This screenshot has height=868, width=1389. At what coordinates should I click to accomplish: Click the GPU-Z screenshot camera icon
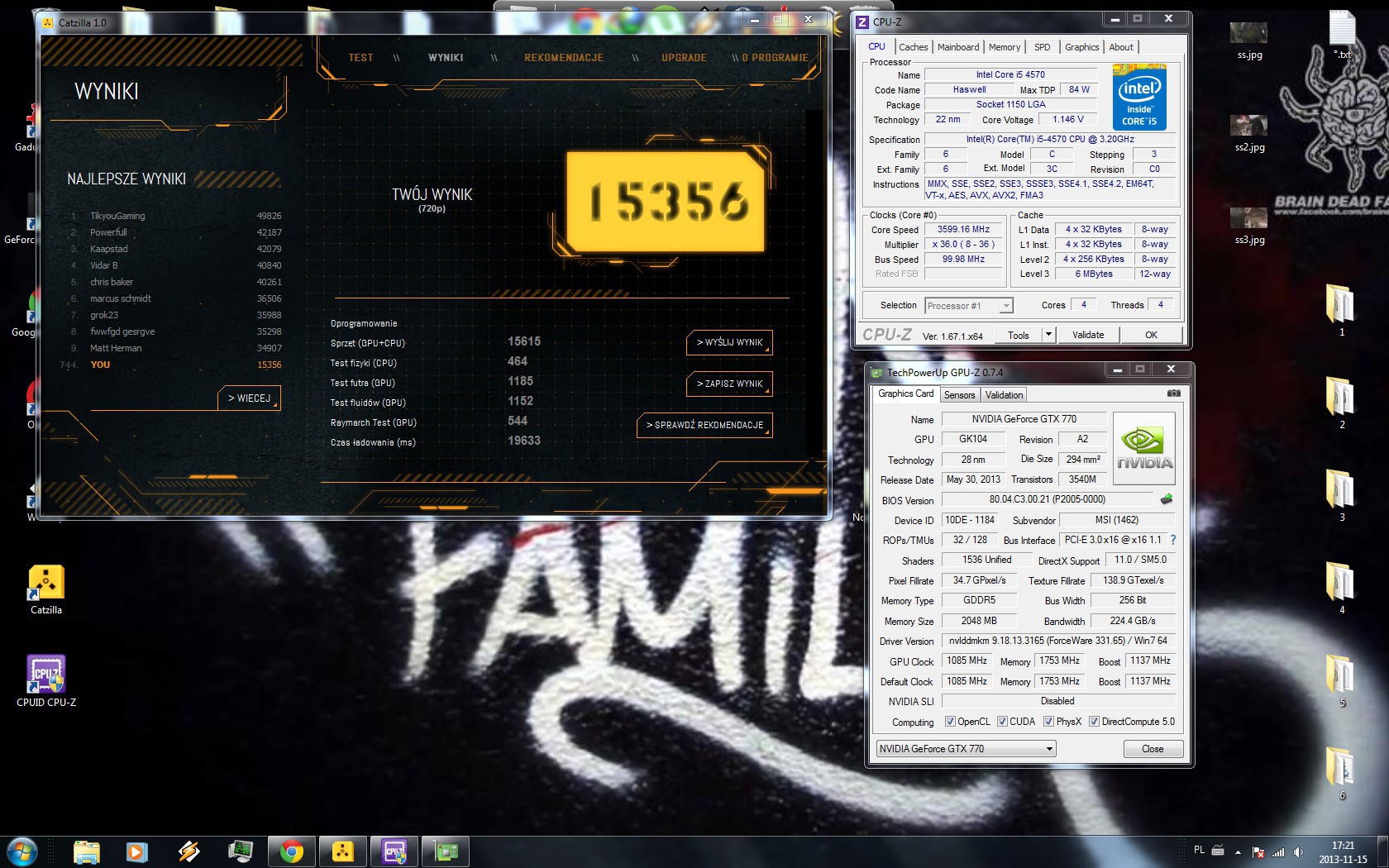click(x=1173, y=393)
